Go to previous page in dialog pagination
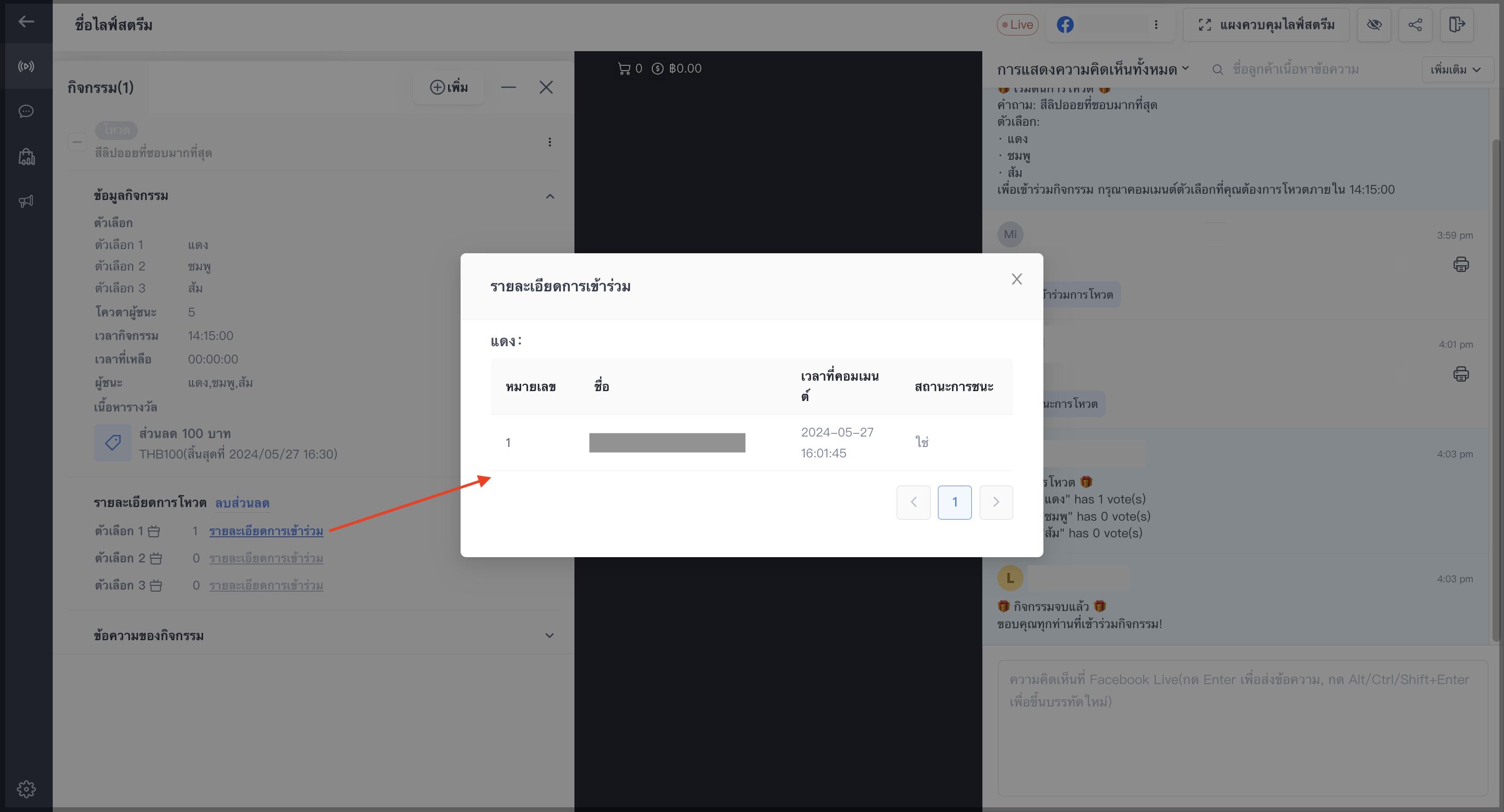 (x=913, y=502)
